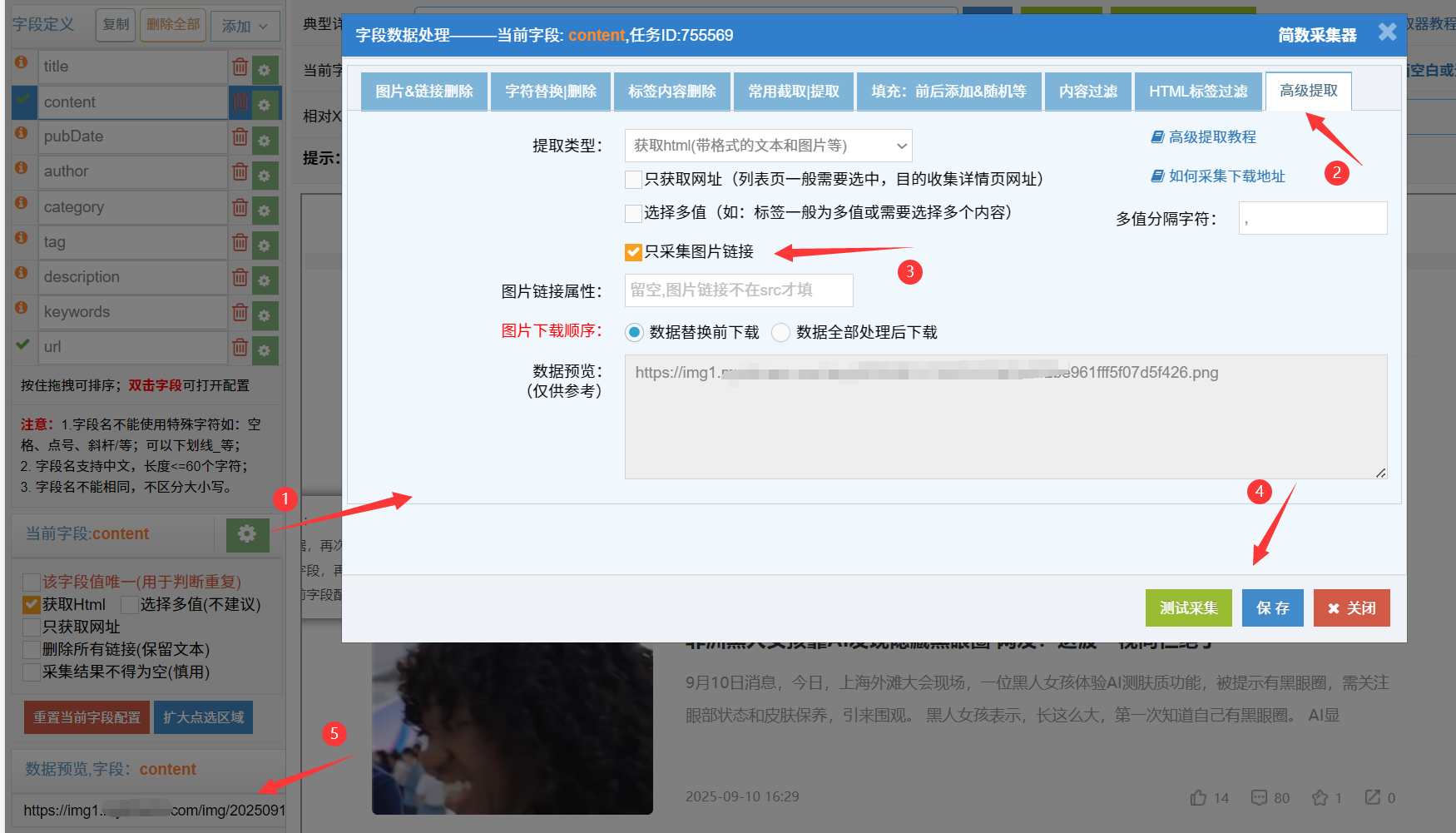
Task: Open the HTML标签过滤 tab
Action: (1197, 92)
